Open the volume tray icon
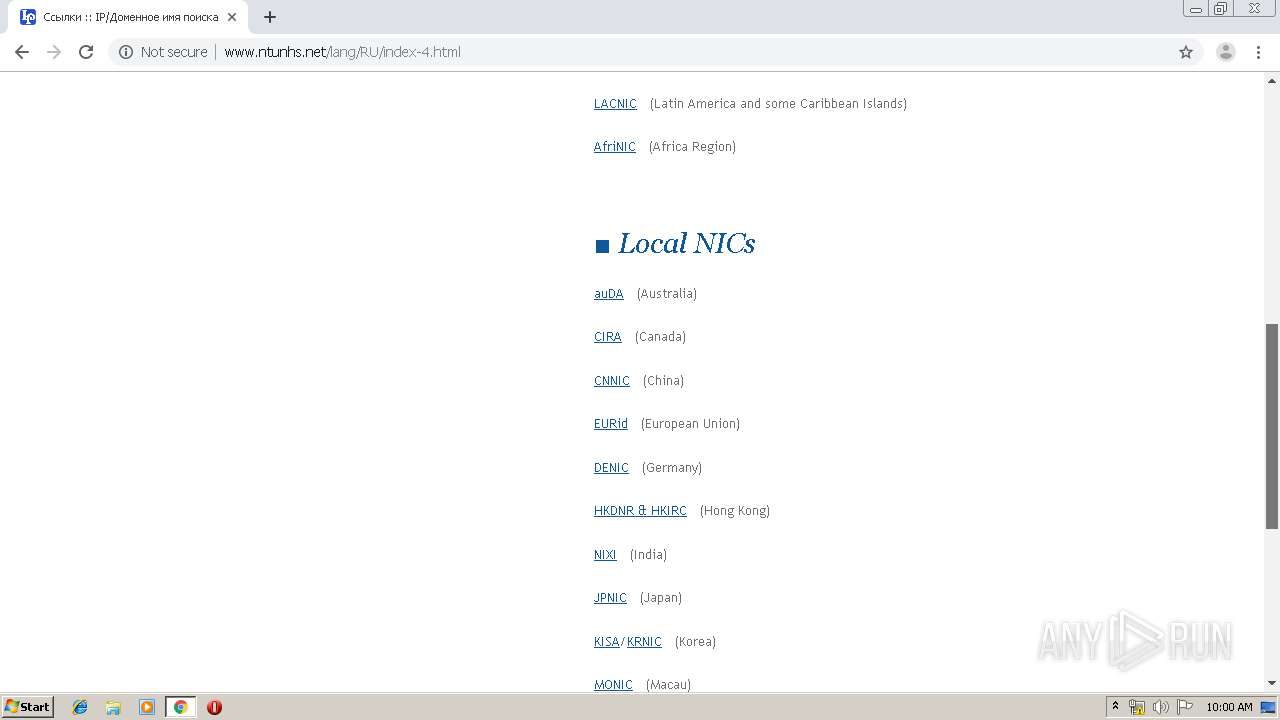The width and height of the screenshot is (1280, 720). point(1160,707)
